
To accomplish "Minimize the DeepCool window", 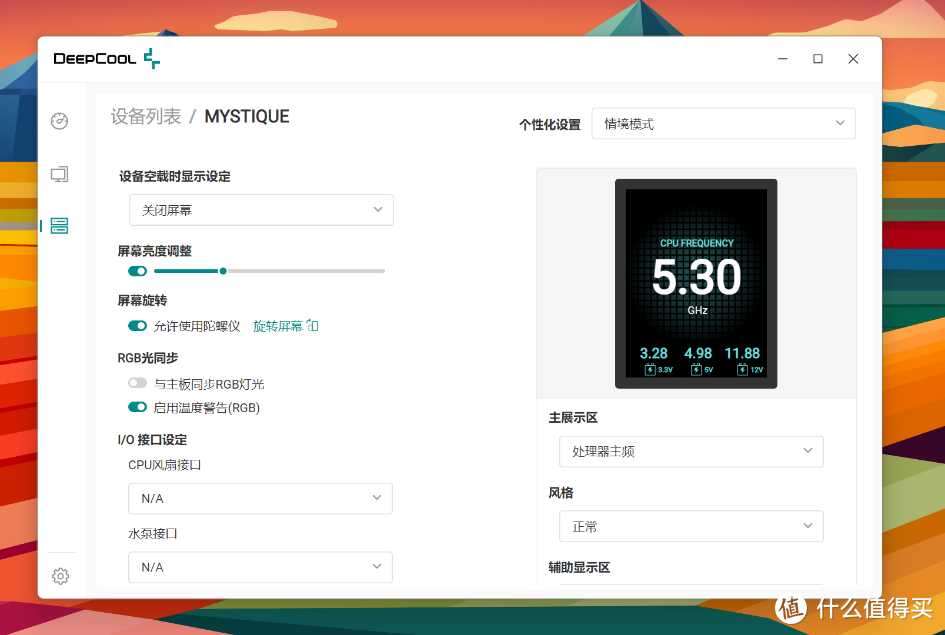I will click(x=782, y=58).
